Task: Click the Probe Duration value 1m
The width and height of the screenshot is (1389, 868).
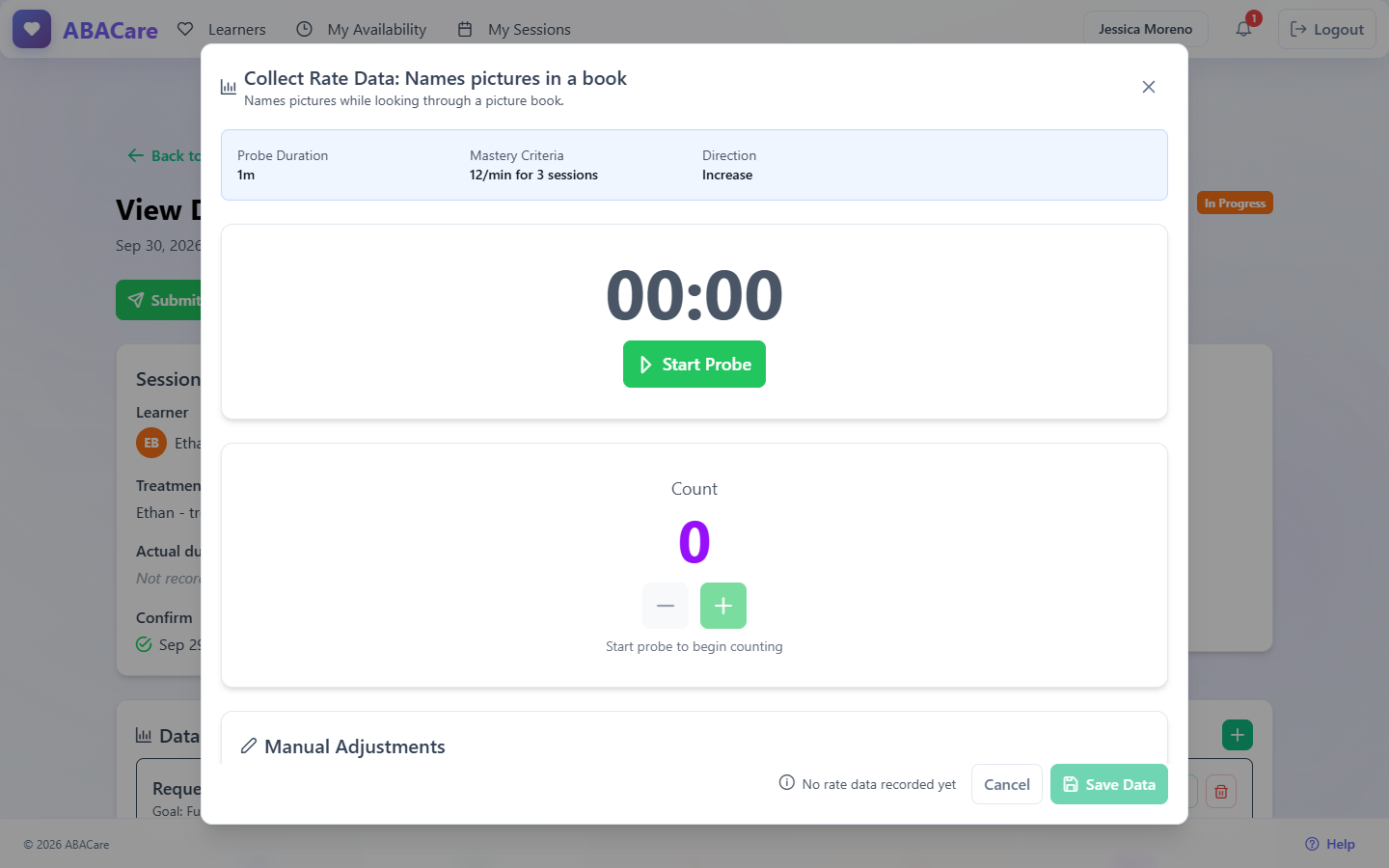Action: [246, 175]
